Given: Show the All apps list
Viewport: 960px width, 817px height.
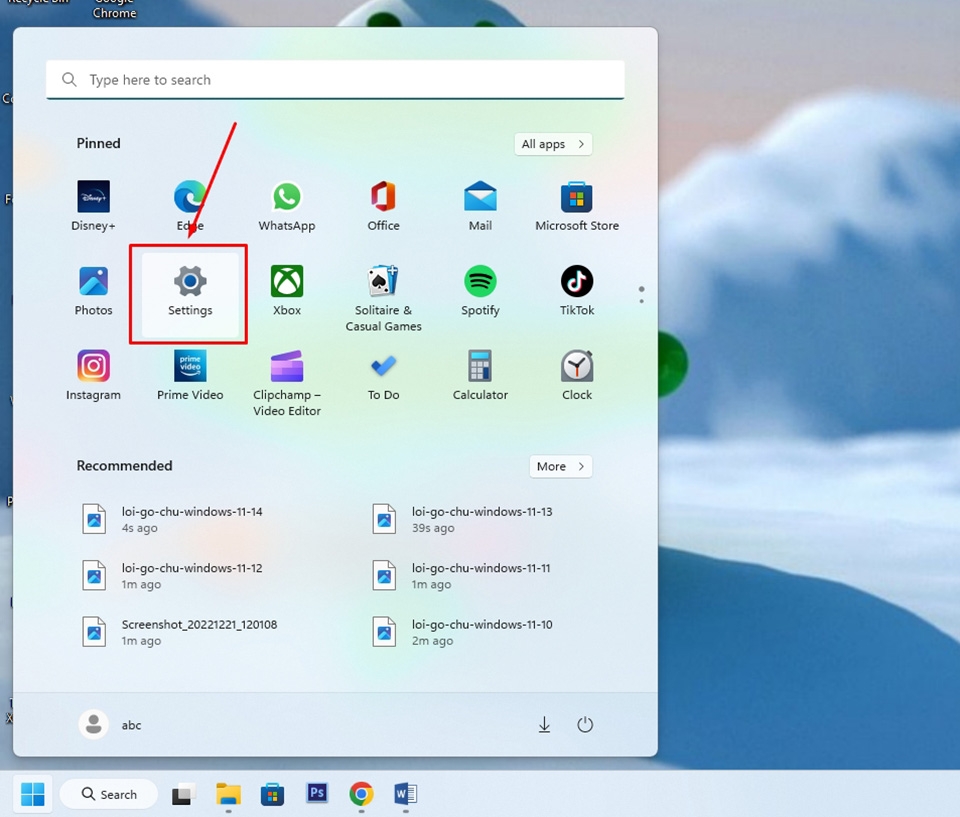Looking at the screenshot, I should pos(553,143).
